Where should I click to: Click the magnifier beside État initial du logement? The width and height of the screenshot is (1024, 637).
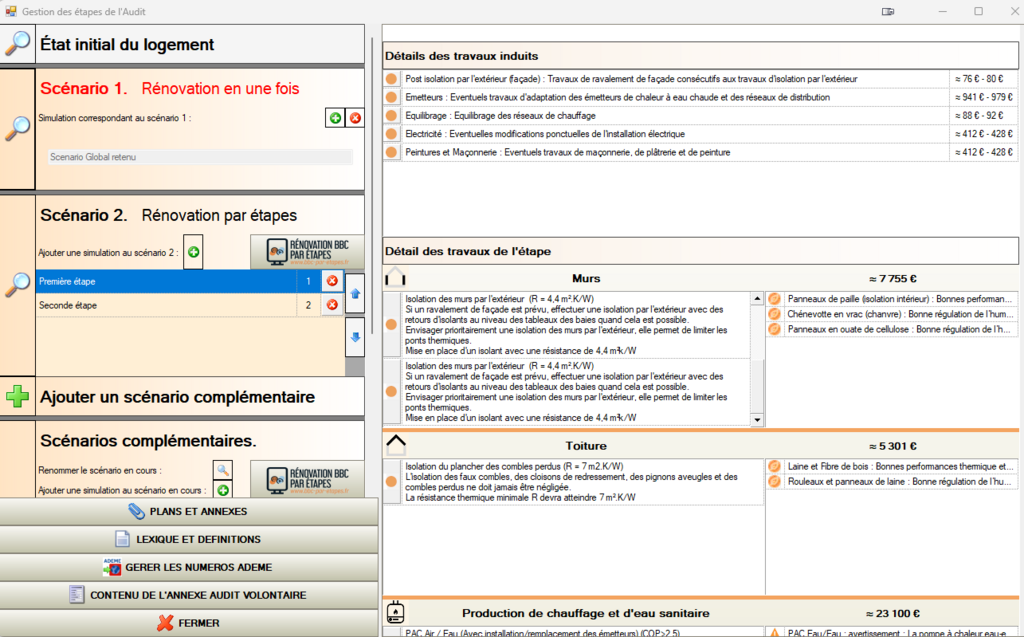[x=17, y=44]
